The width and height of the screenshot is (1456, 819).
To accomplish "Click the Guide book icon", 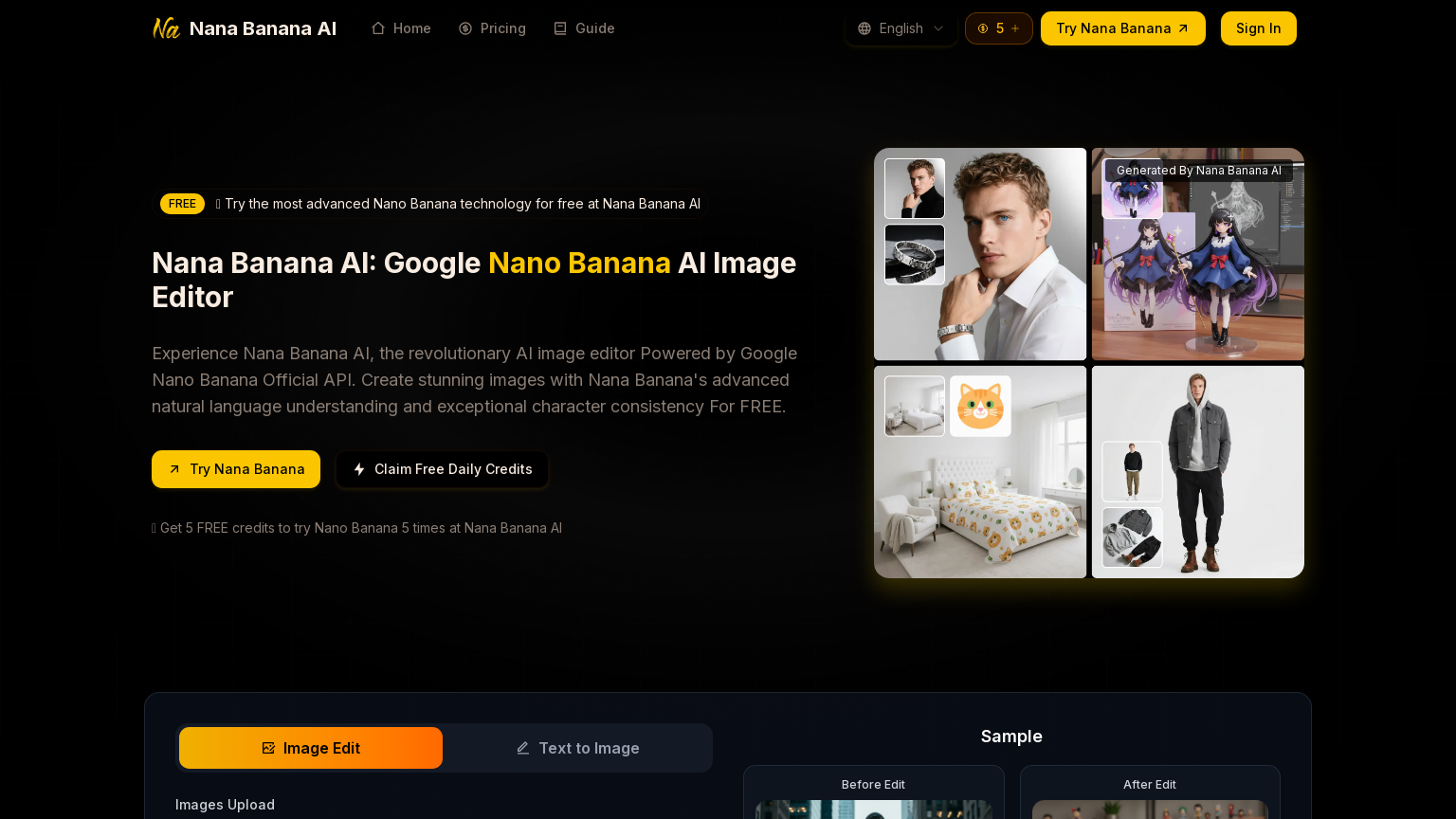I will [x=560, y=28].
